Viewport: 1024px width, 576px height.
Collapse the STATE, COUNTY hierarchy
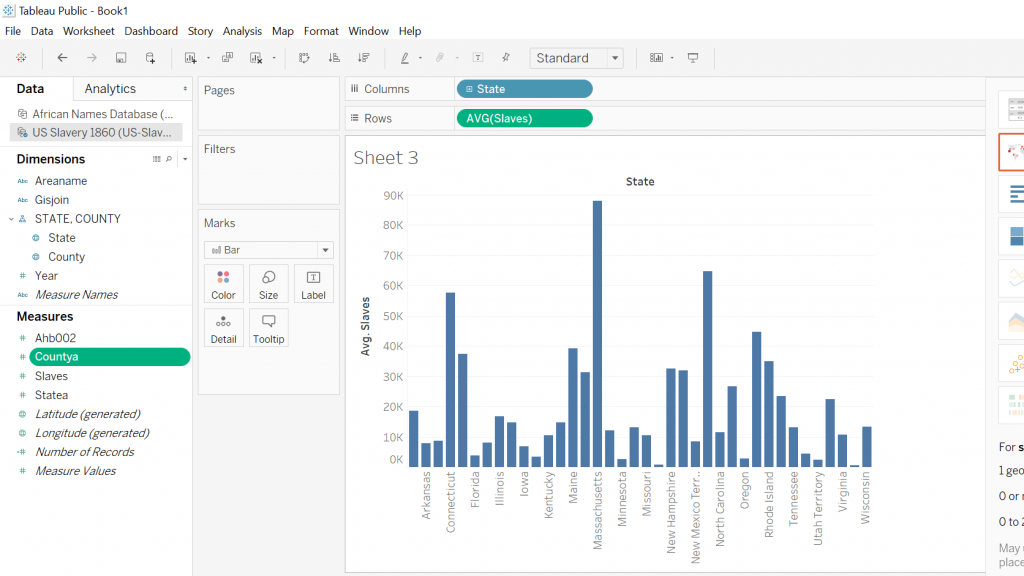click(10, 219)
